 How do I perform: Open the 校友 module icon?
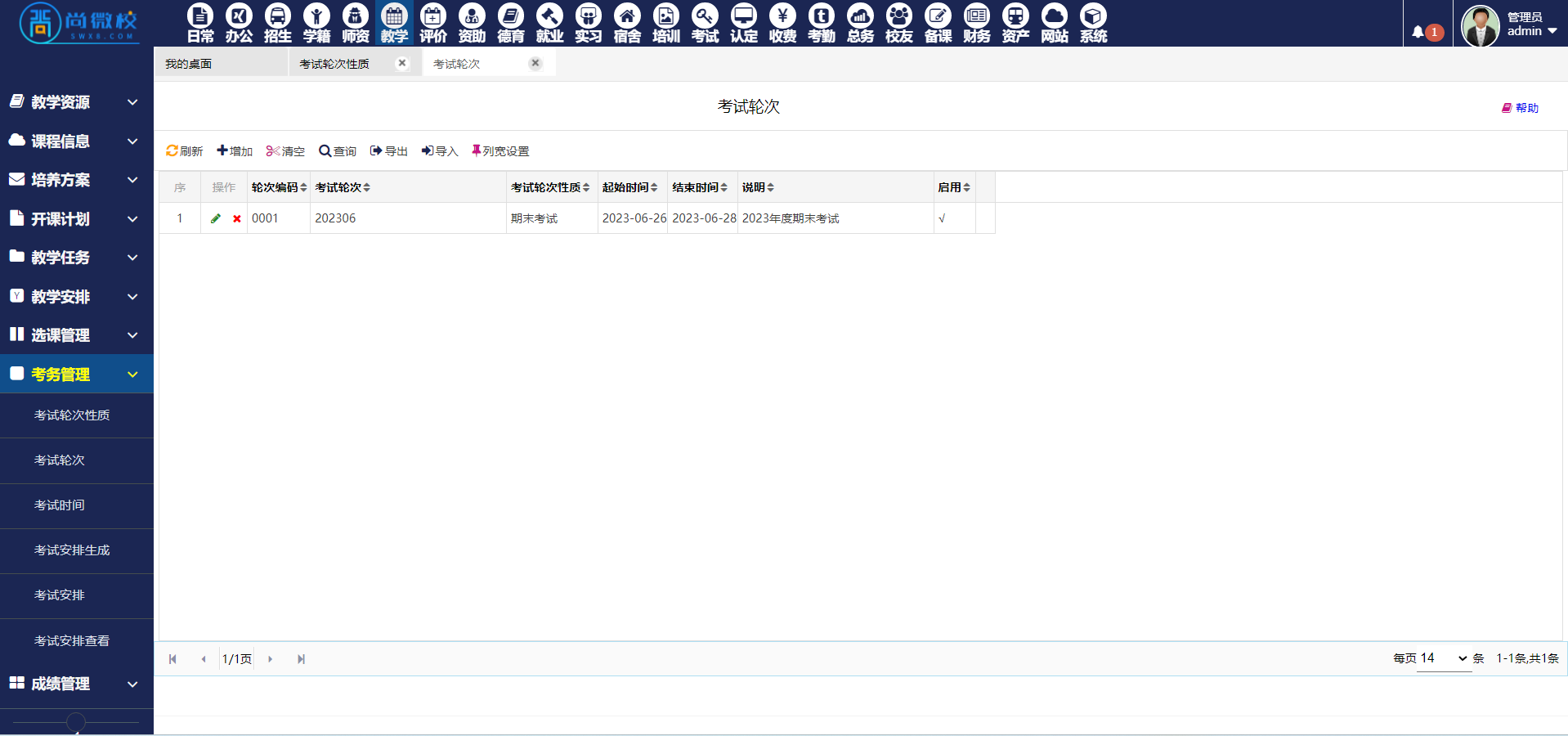pyautogui.click(x=899, y=23)
